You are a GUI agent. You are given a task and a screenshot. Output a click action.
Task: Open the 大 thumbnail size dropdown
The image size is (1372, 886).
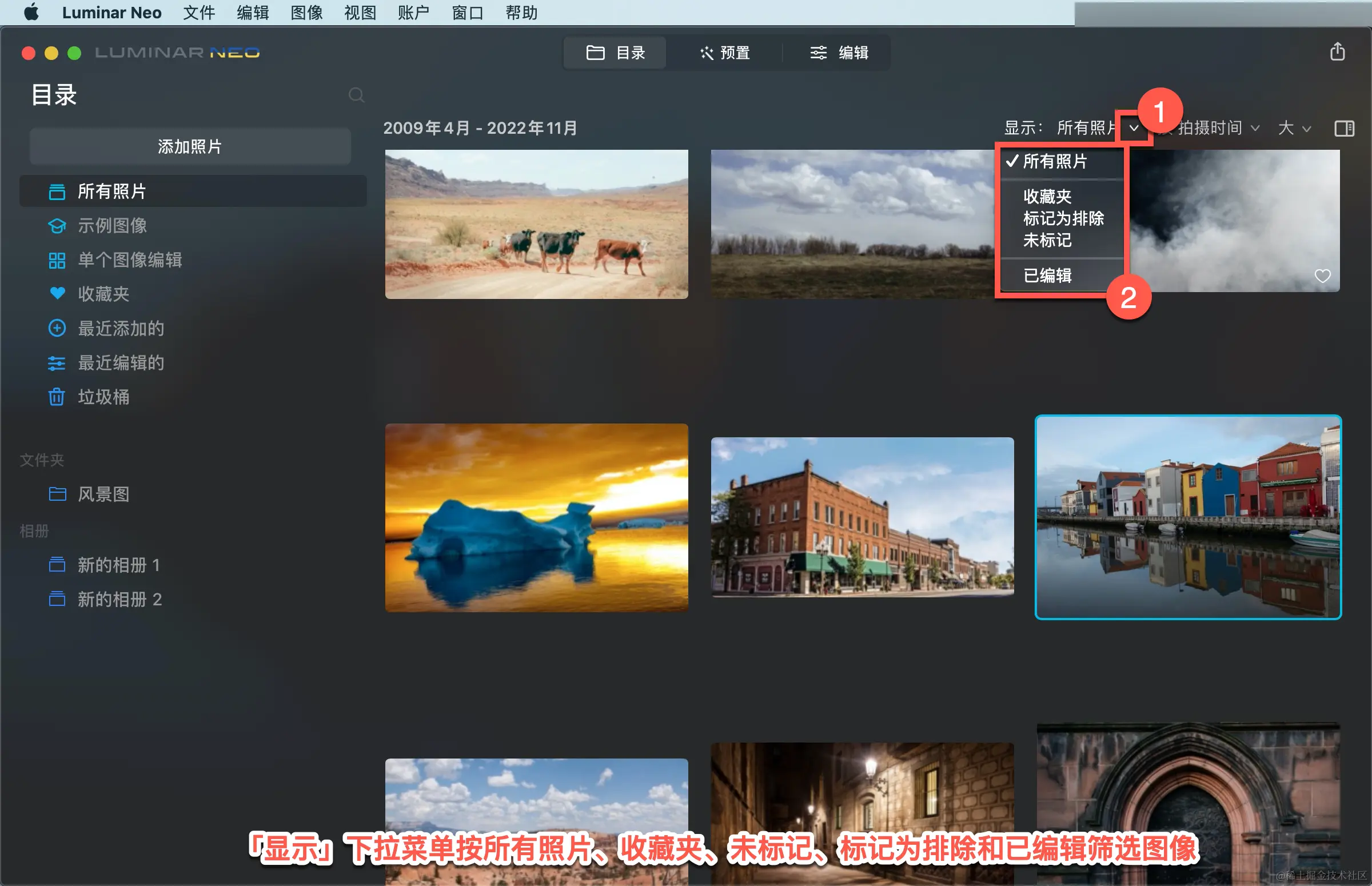tap(1294, 127)
